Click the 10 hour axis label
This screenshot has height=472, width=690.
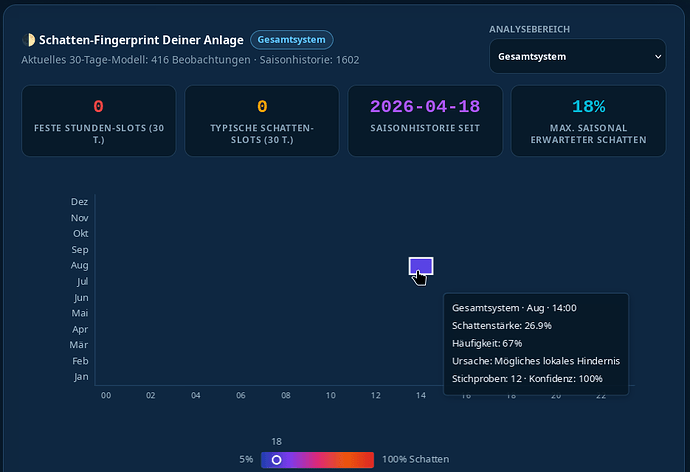click(x=330, y=395)
